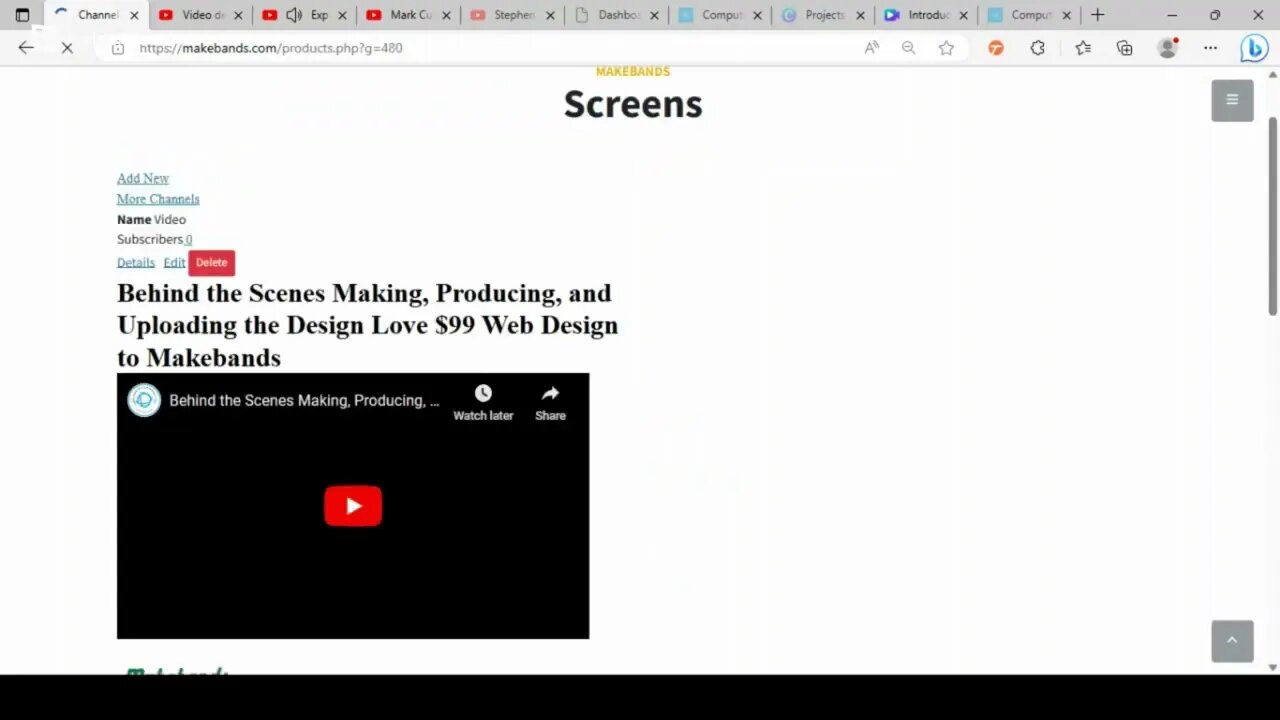Open the Bing chat sidebar icon

1254,48
